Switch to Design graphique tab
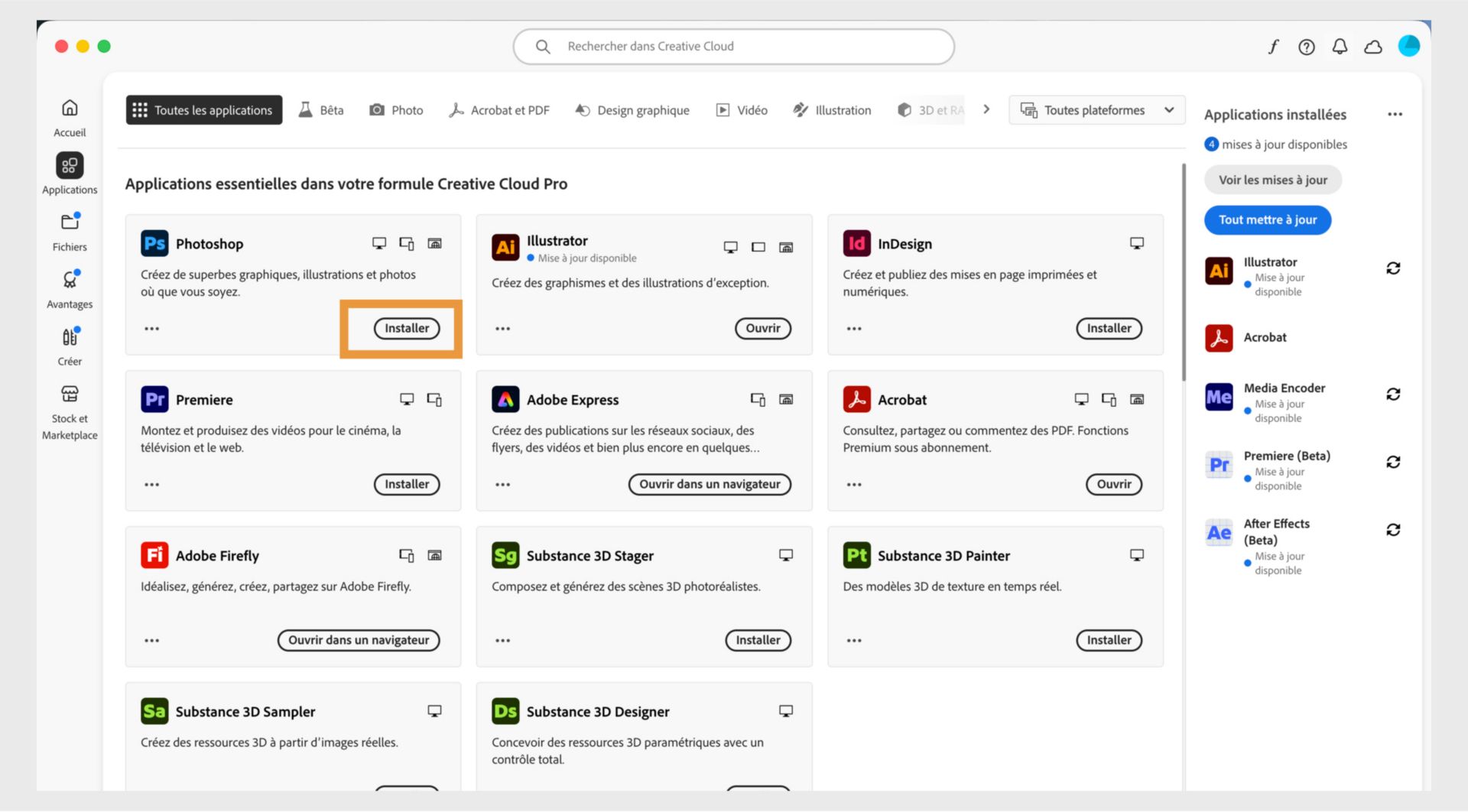1468x812 pixels. (632, 110)
